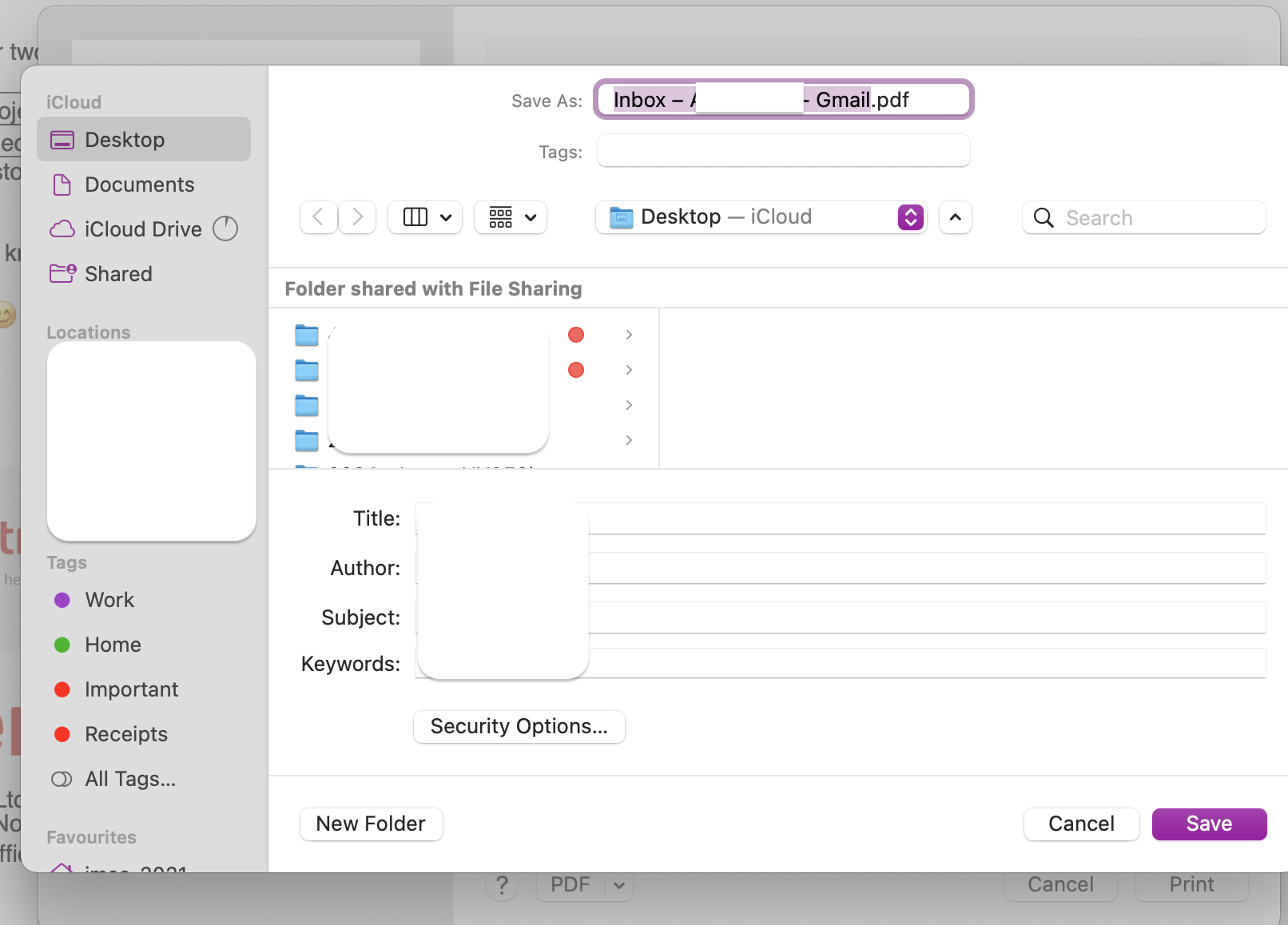Open help in the print dialog behind
The width and height of the screenshot is (1288, 925).
click(502, 885)
